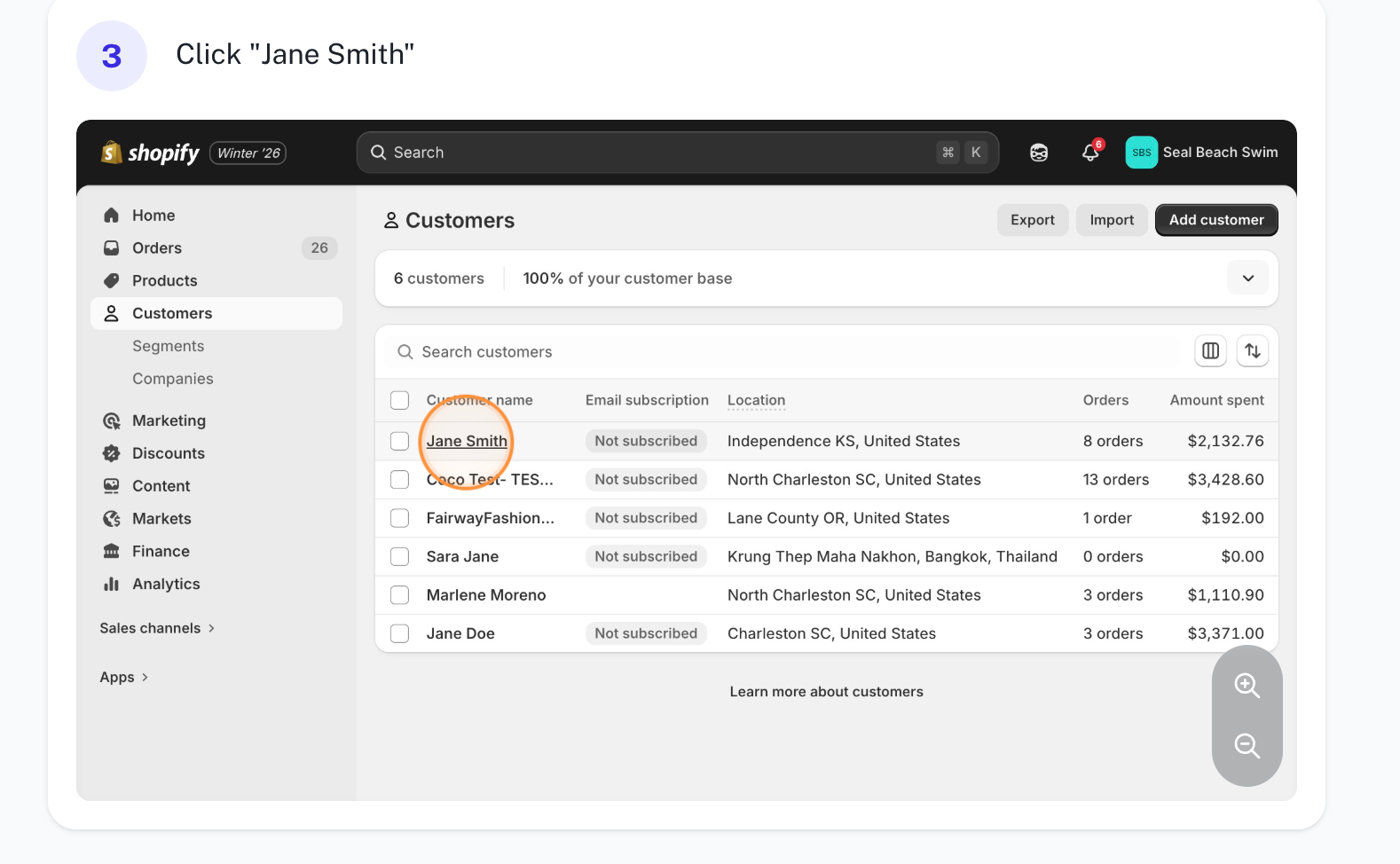Tick the checkbox for Sara Jane
Viewport: 1400px width, 864px height.
[400, 556]
